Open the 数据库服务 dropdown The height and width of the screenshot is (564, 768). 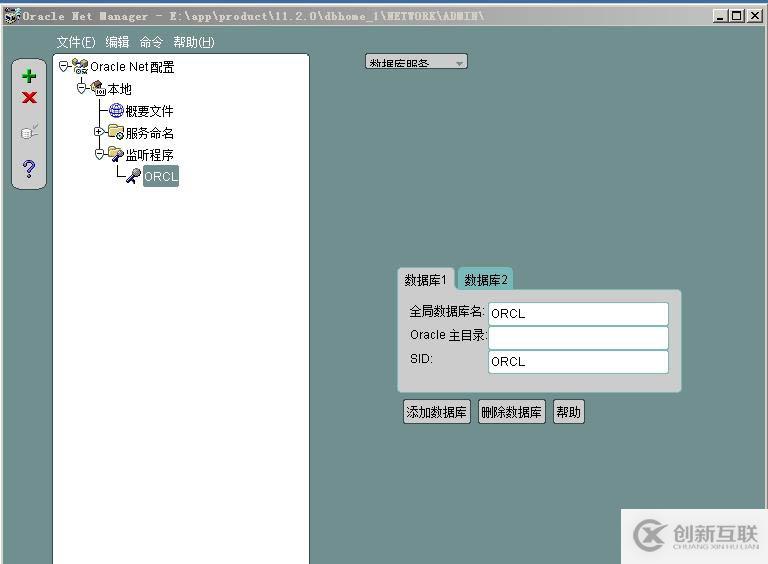416,62
